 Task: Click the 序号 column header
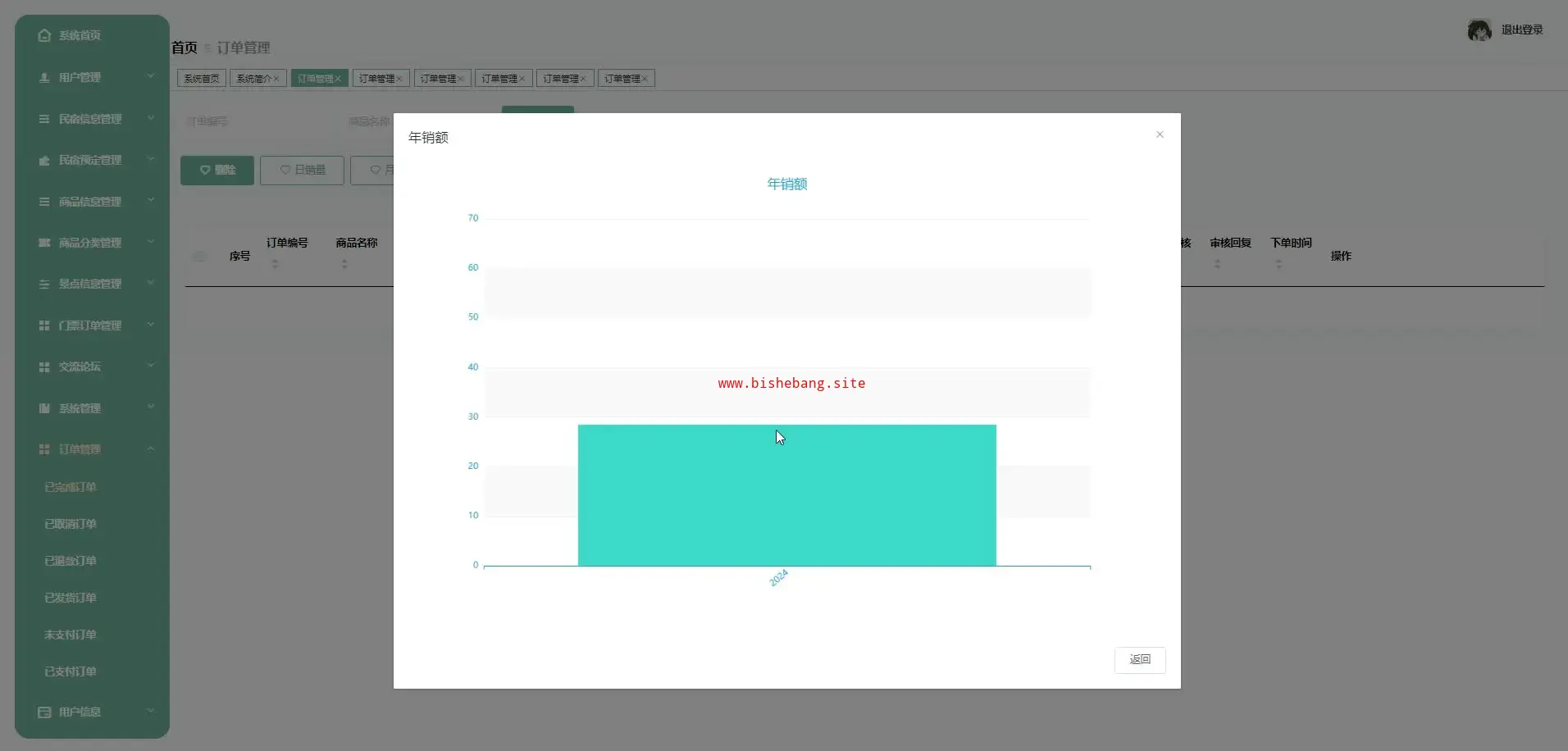pos(239,256)
